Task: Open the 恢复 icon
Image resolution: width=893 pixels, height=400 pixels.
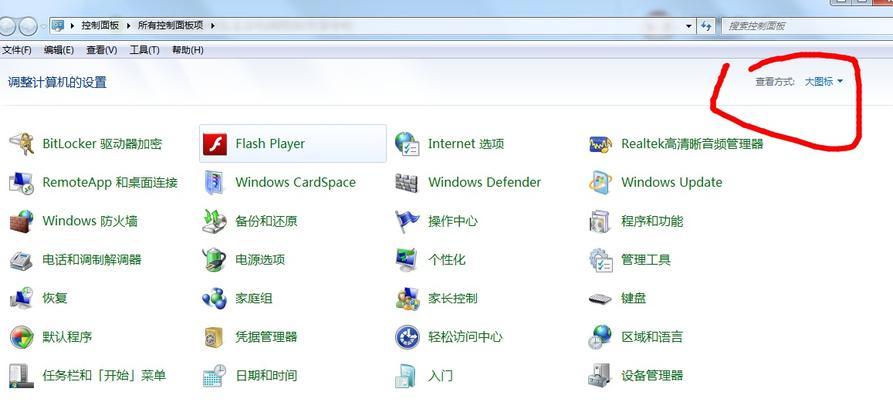Action: 22,298
